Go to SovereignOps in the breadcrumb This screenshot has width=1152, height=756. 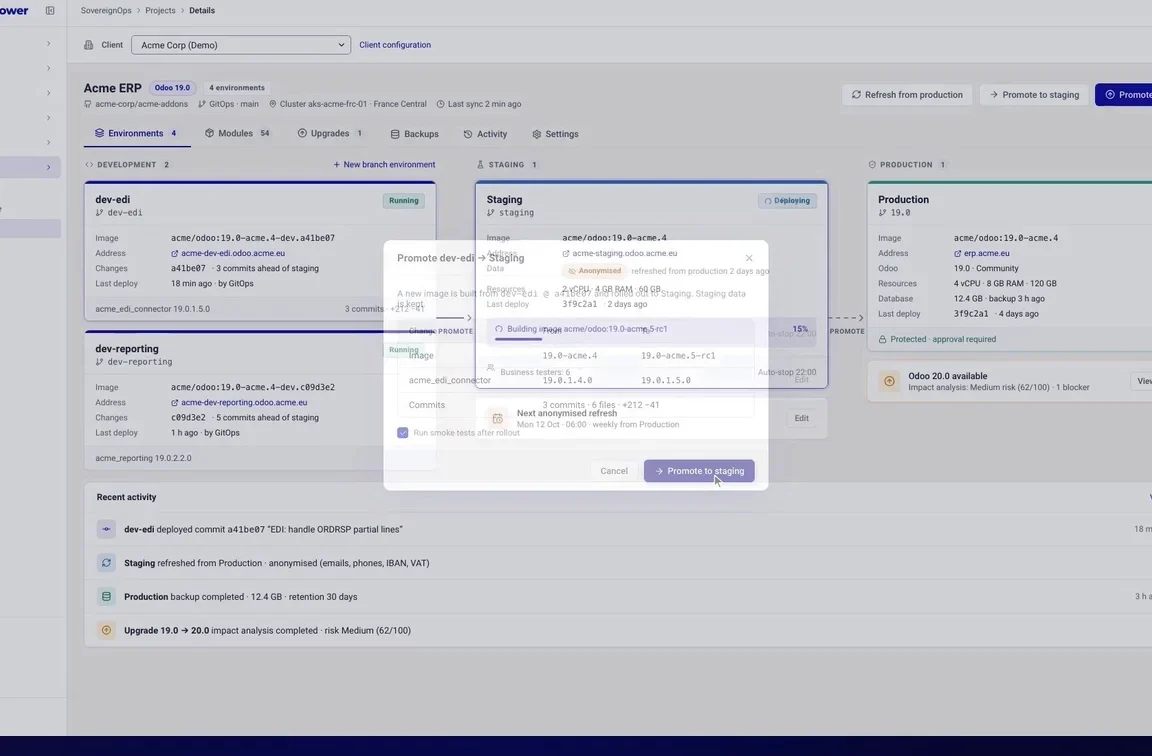pos(106,10)
